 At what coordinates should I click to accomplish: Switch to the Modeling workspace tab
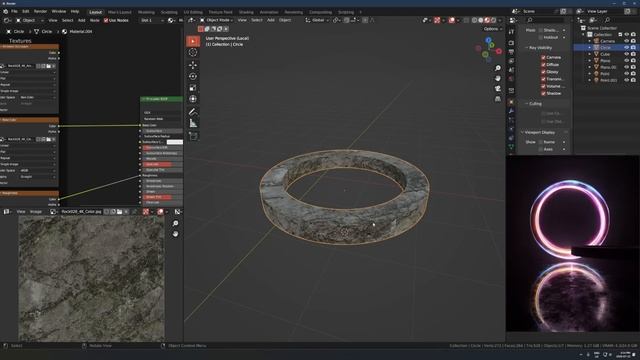click(x=146, y=12)
